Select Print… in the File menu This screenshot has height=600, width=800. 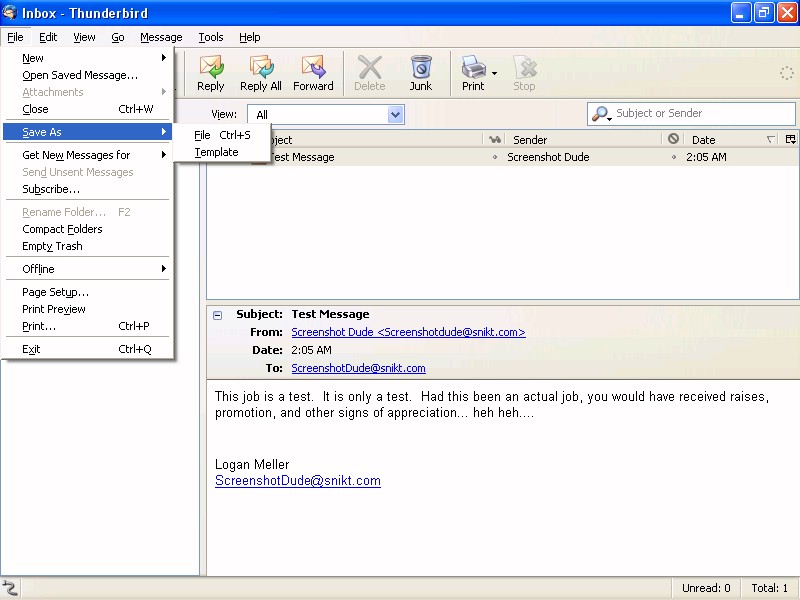pyautogui.click(x=88, y=326)
